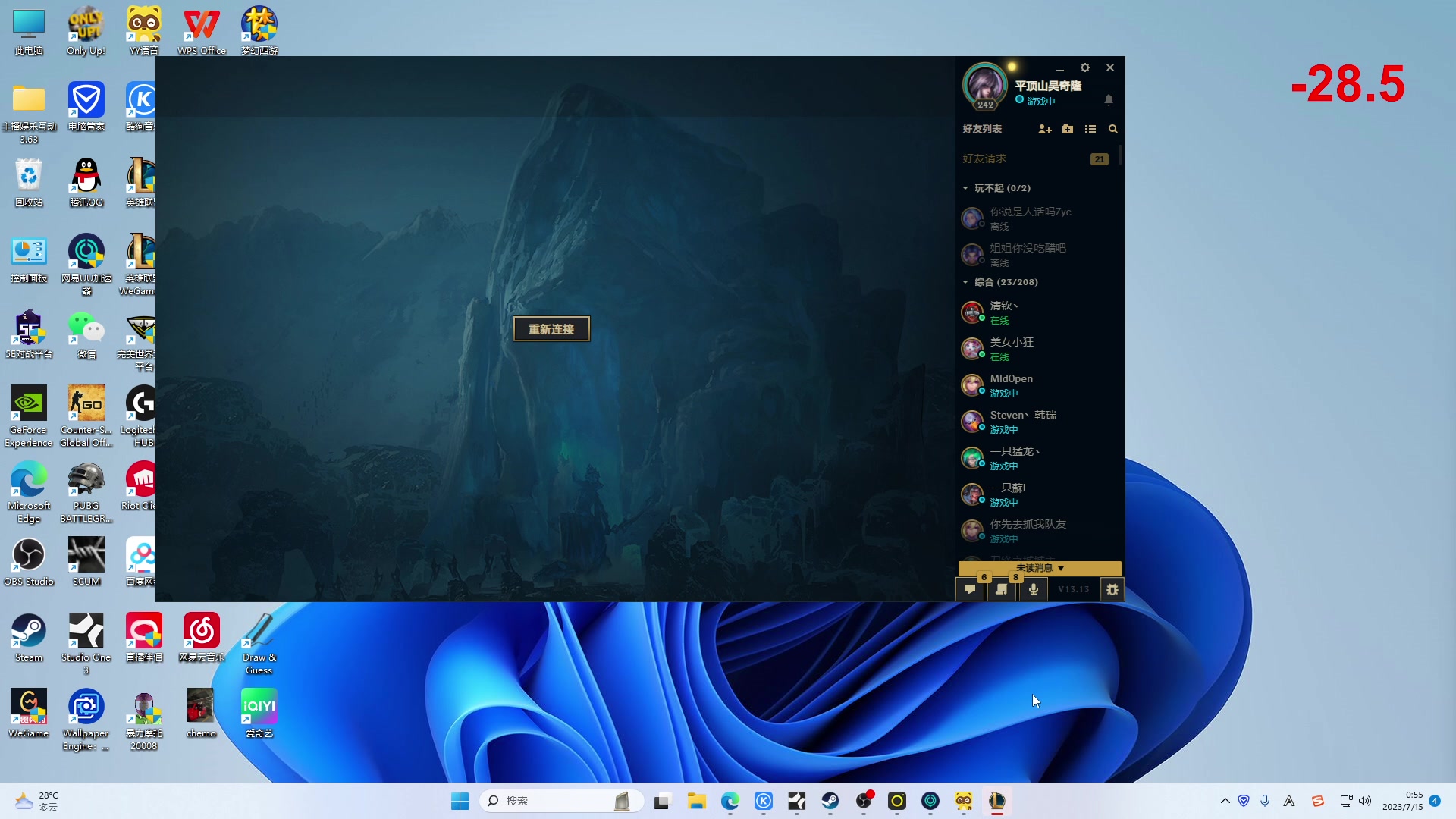Image resolution: width=1456 pixels, height=819 pixels.
Task: Show hidden system tray icons
Action: point(1225,801)
